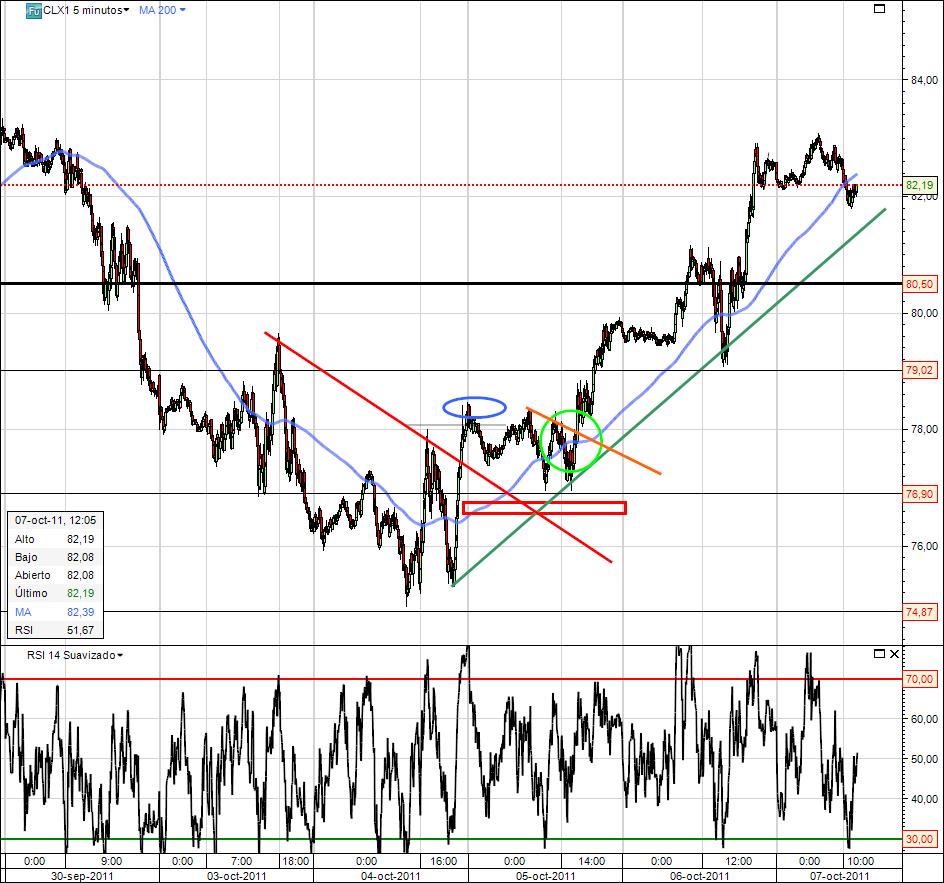Screen dimensions: 944x883
Task: Click the 76,00 price axis value
Action: point(924,546)
